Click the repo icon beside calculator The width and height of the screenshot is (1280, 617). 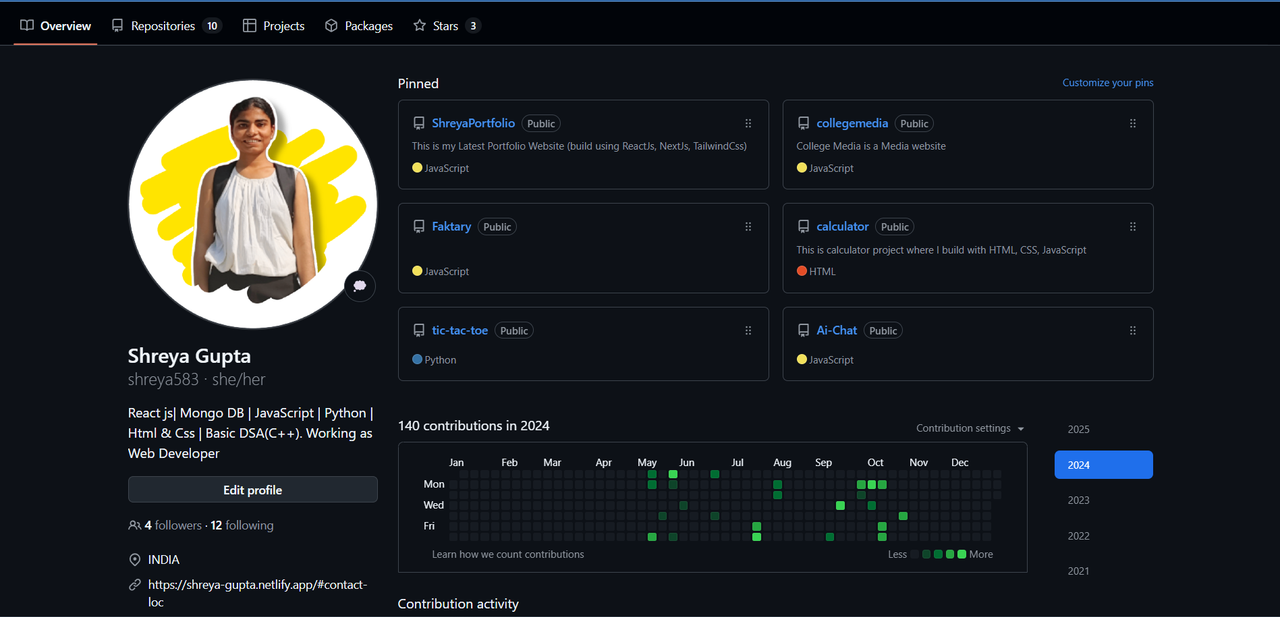[x=803, y=227]
